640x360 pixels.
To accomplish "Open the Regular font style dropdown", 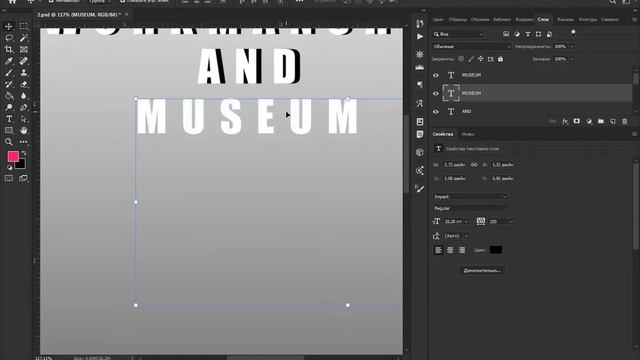I will 470,208.
